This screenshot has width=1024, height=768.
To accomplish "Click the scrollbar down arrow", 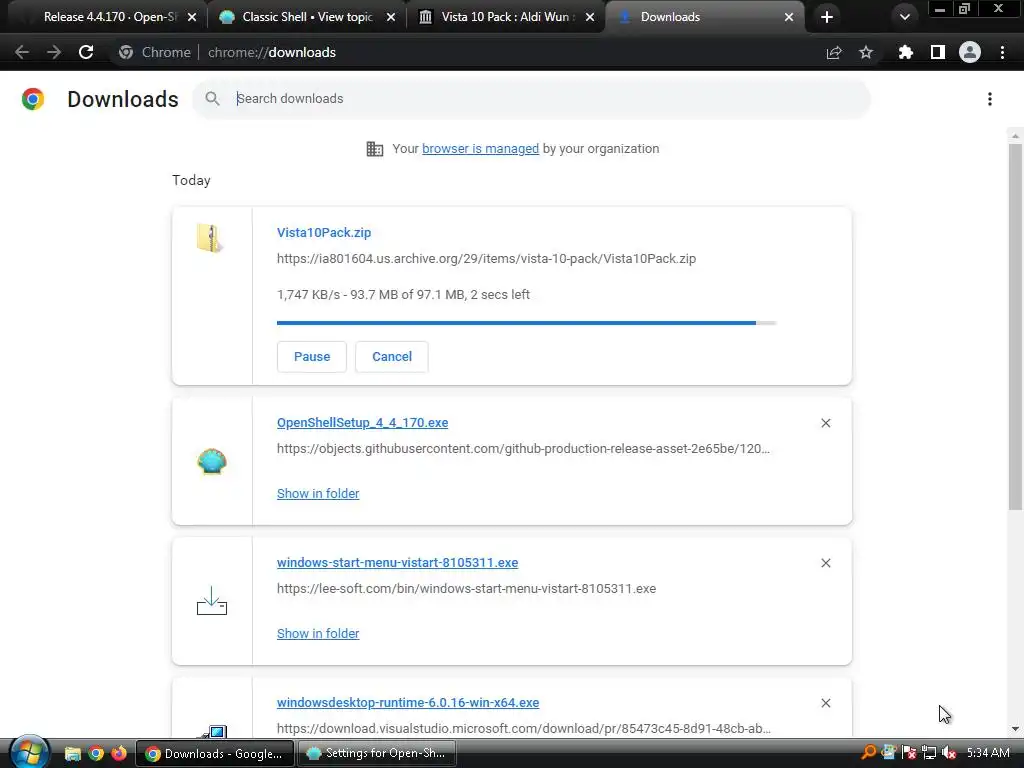I will (x=1015, y=729).
